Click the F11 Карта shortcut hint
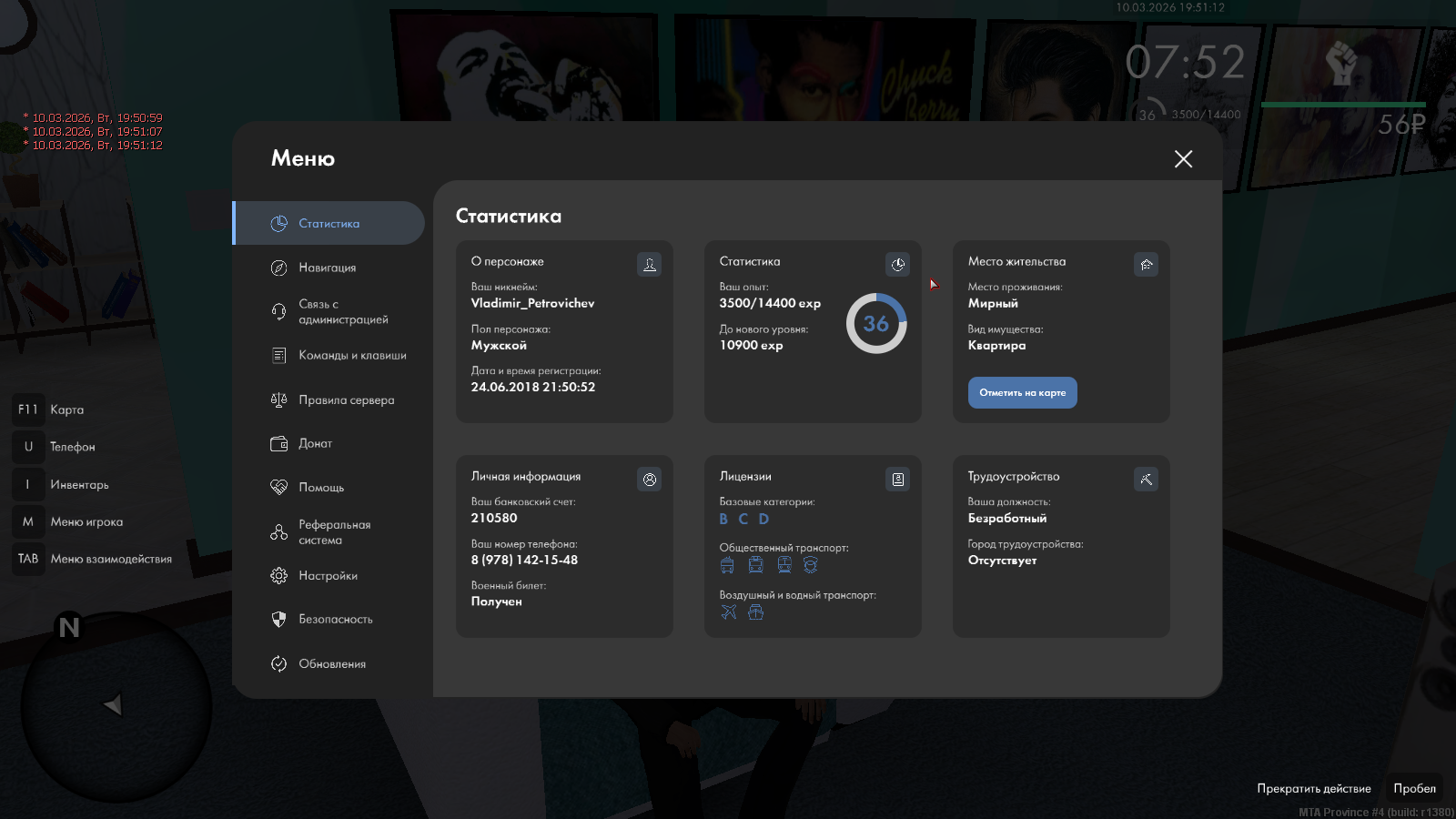Viewport: 1456px width, 819px height. 51,409
